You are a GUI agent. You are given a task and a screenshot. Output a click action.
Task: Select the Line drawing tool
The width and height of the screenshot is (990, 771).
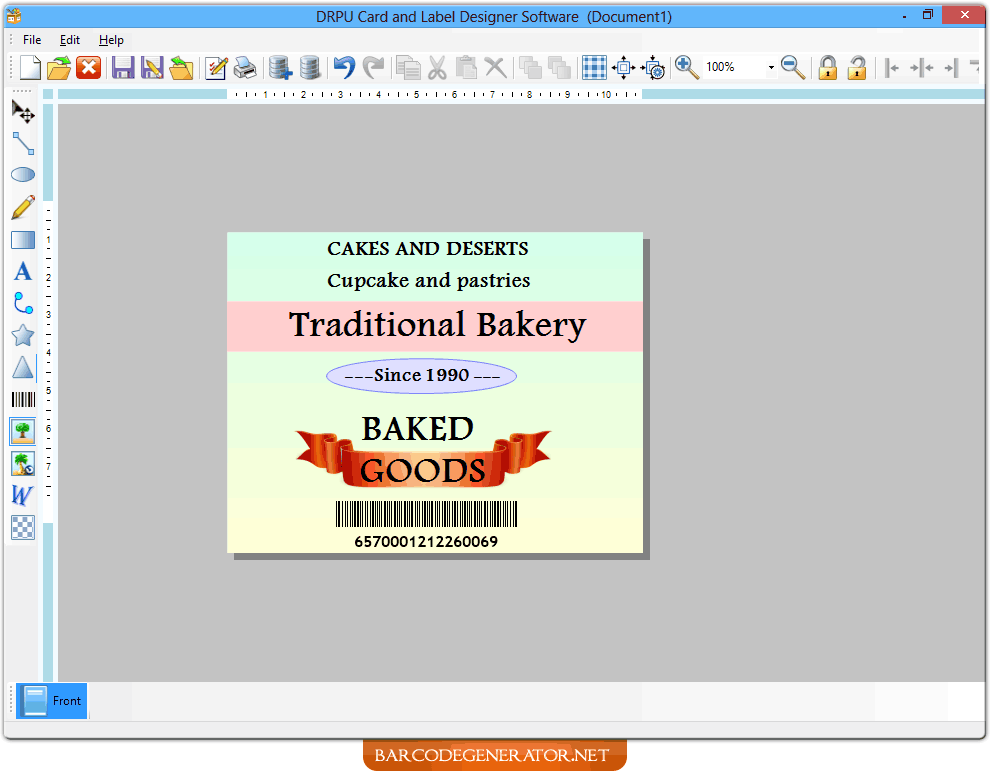pyautogui.click(x=23, y=144)
